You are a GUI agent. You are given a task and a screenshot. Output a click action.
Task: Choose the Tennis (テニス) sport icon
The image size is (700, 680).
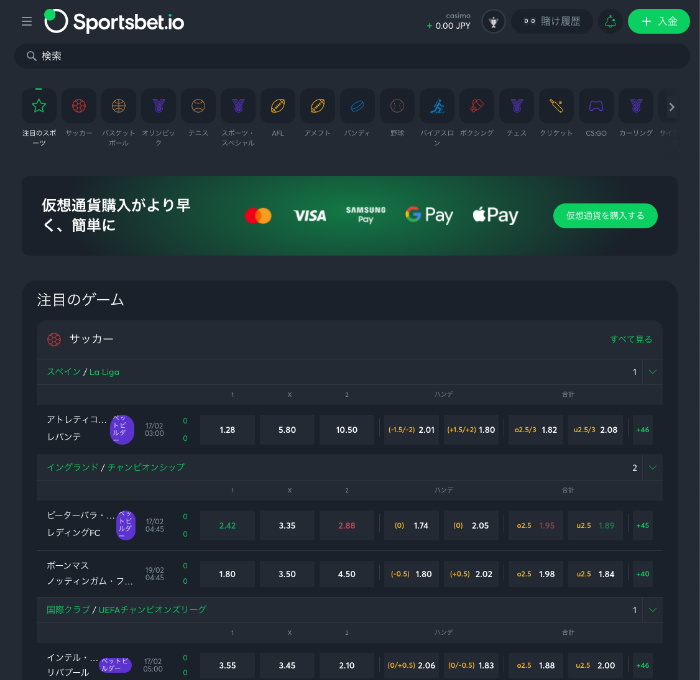click(x=198, y=106)
